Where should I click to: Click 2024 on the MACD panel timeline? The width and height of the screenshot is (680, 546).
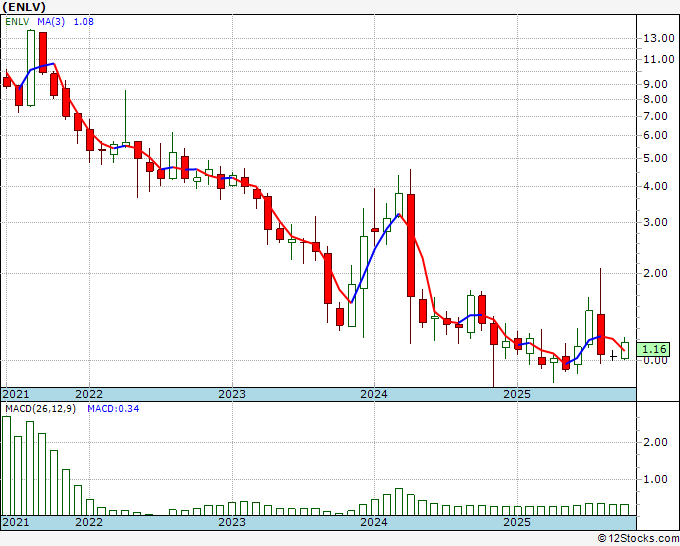click(x=373, y=522)
